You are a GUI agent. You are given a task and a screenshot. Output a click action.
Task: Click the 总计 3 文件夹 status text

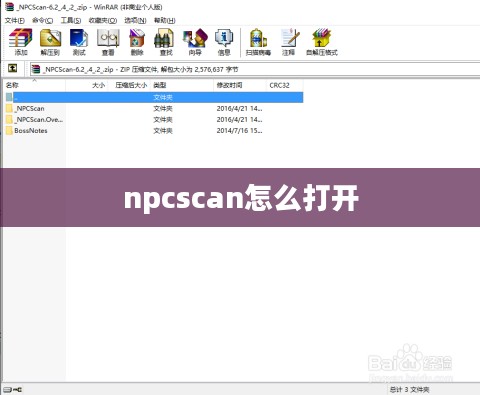tap(409, 389)
